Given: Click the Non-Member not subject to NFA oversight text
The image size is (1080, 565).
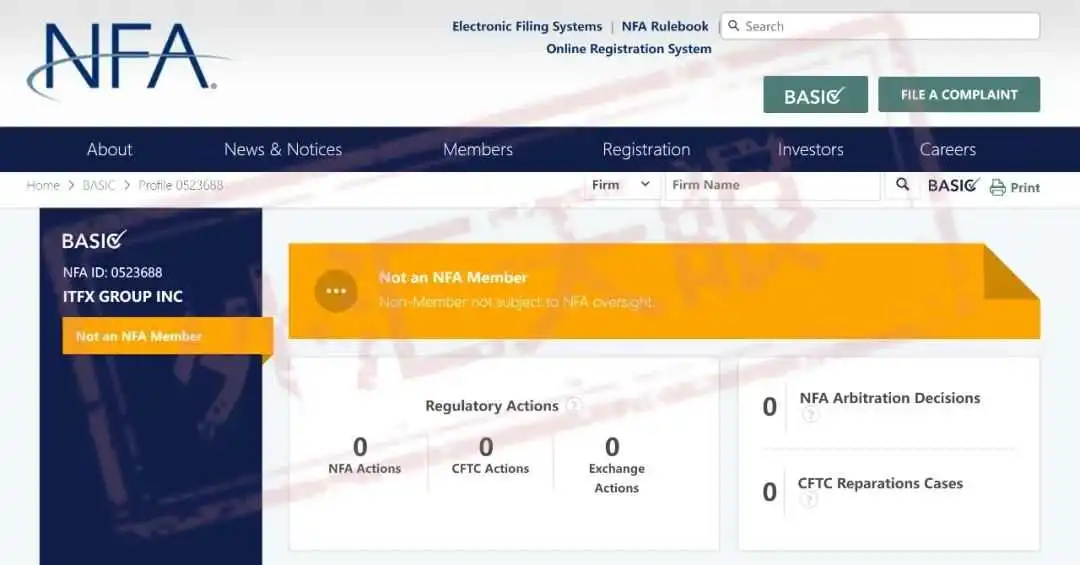Looking at the screenshot, I should (516, 302).
